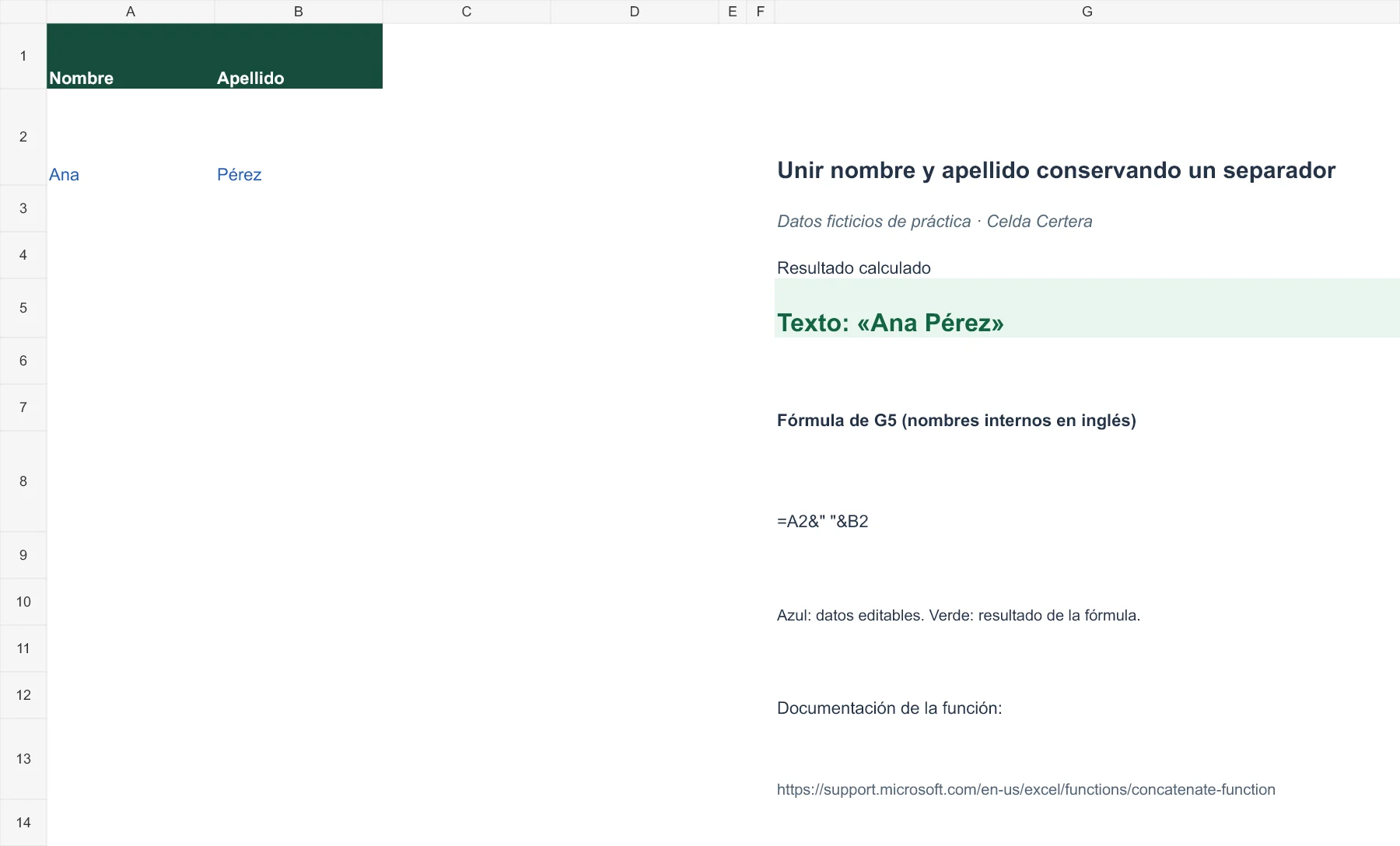Image resolution: width=1400 pixels, height=846 pixels.
Task: Click the Apellido header cell
Action: (x=299, y=56)
